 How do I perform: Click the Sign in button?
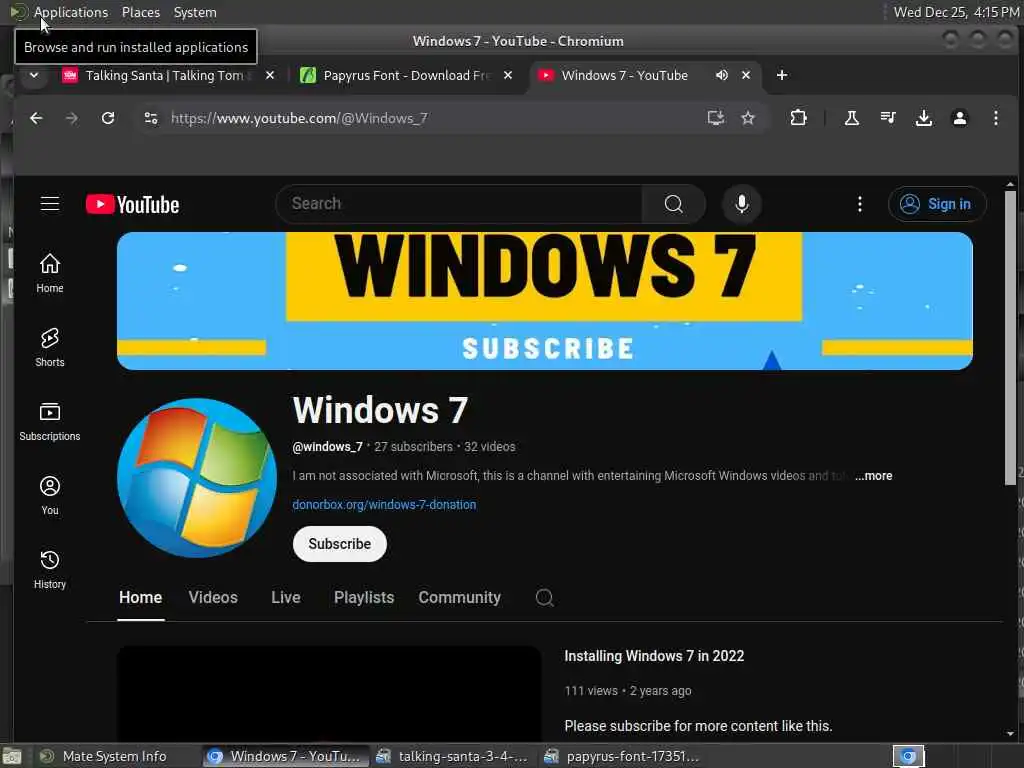pyautogui.click(x=936, y=204)
